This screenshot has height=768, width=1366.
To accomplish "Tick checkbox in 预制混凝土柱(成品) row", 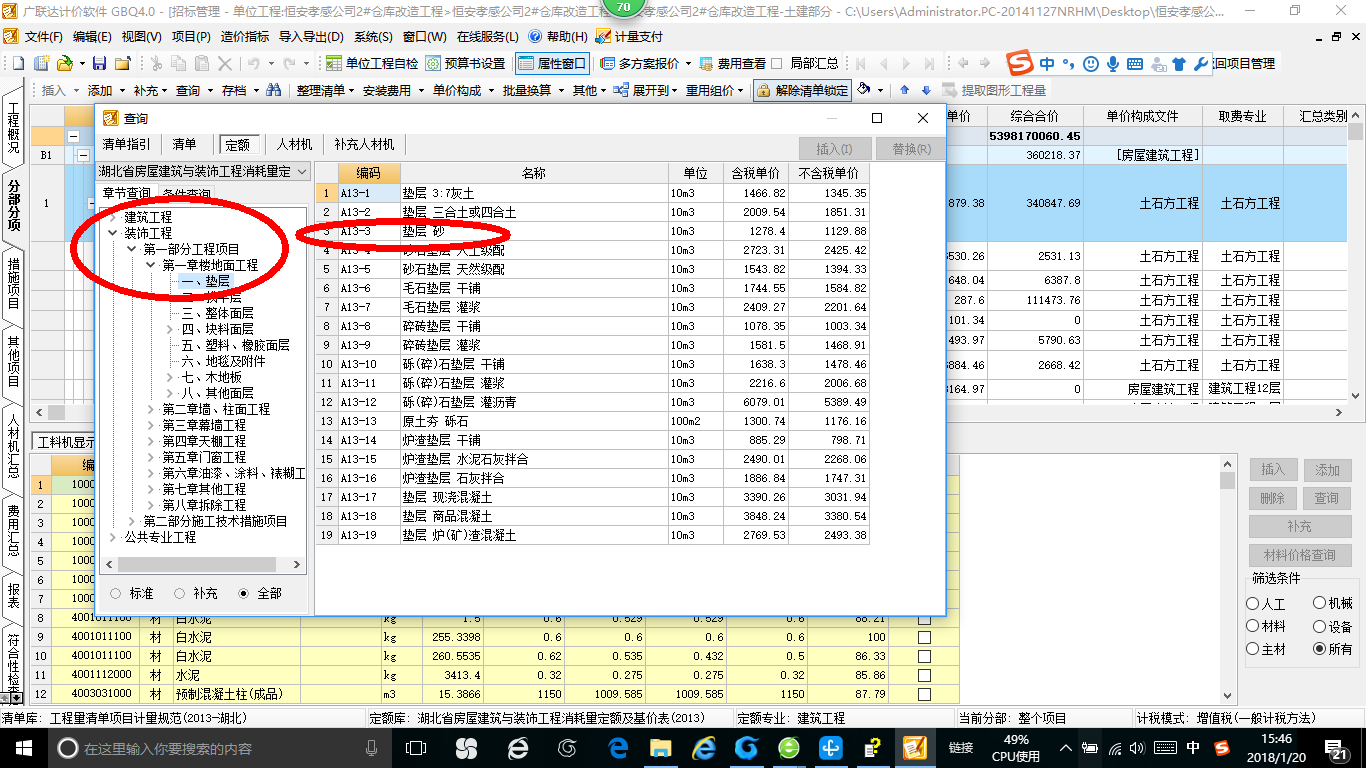I will [x=924, y=694].
